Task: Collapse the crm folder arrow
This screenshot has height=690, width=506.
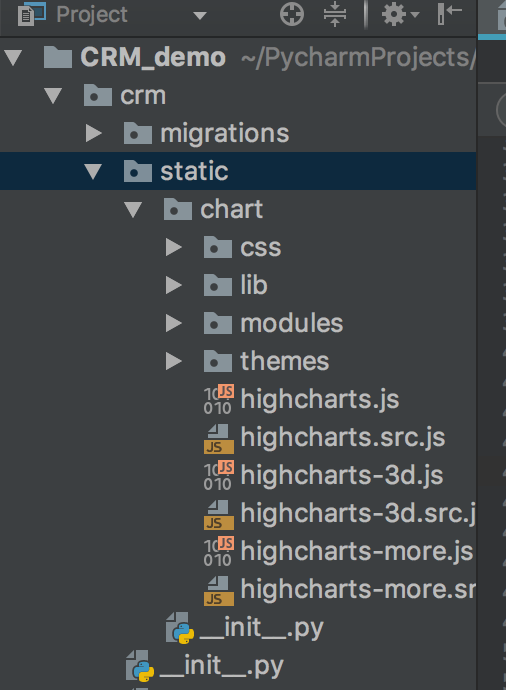Action: pos(53,95)
